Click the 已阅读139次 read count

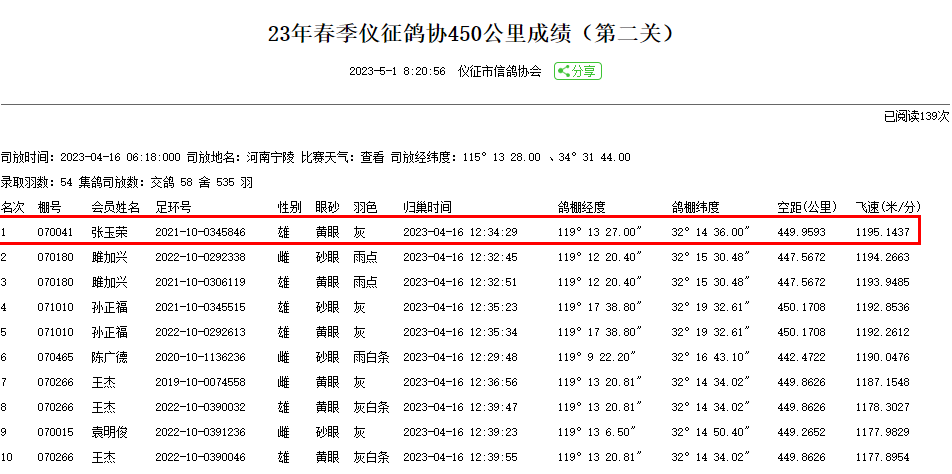tap(916, 117)
